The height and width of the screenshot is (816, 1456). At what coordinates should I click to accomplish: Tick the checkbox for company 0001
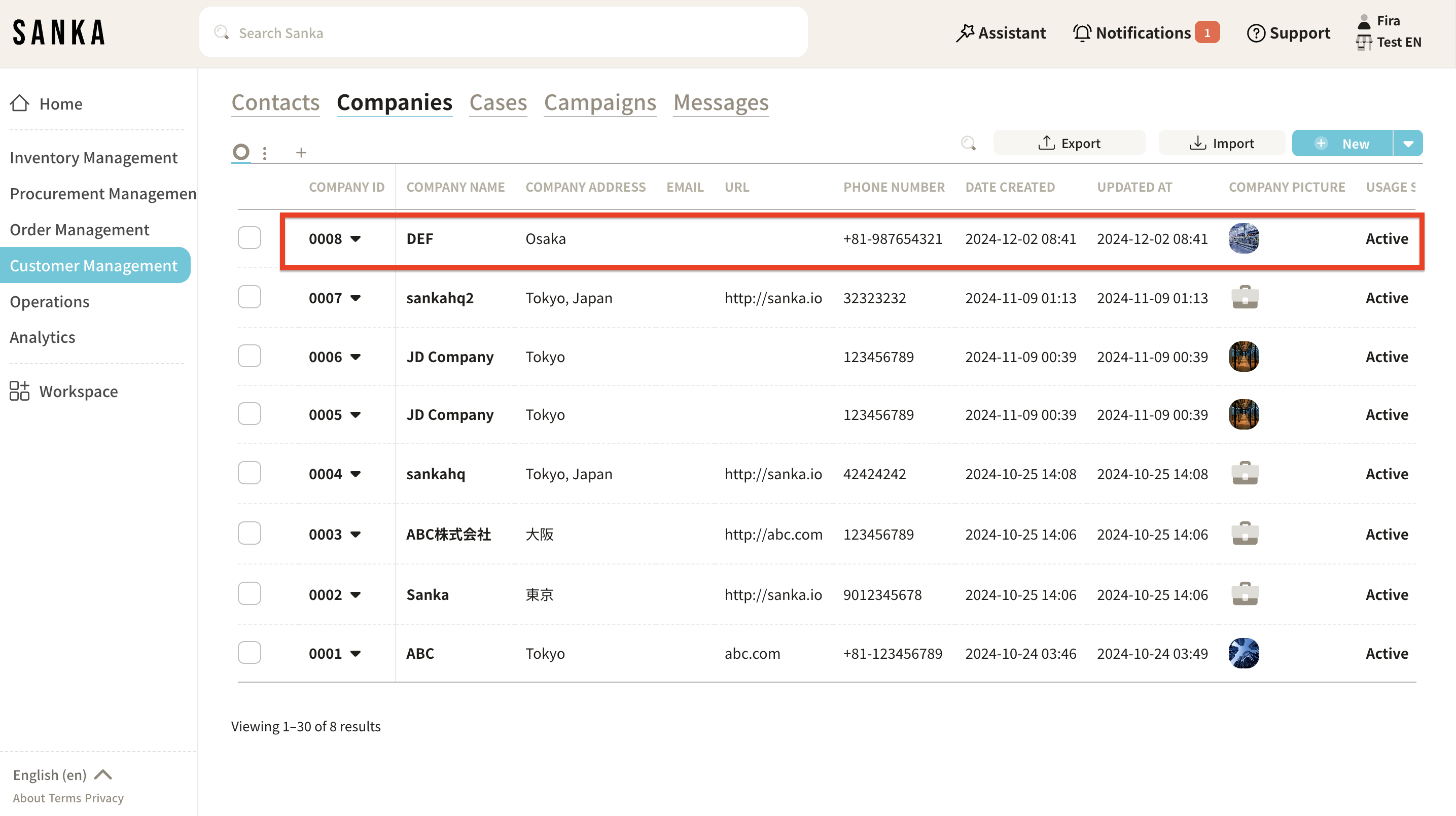click(250, 653)
